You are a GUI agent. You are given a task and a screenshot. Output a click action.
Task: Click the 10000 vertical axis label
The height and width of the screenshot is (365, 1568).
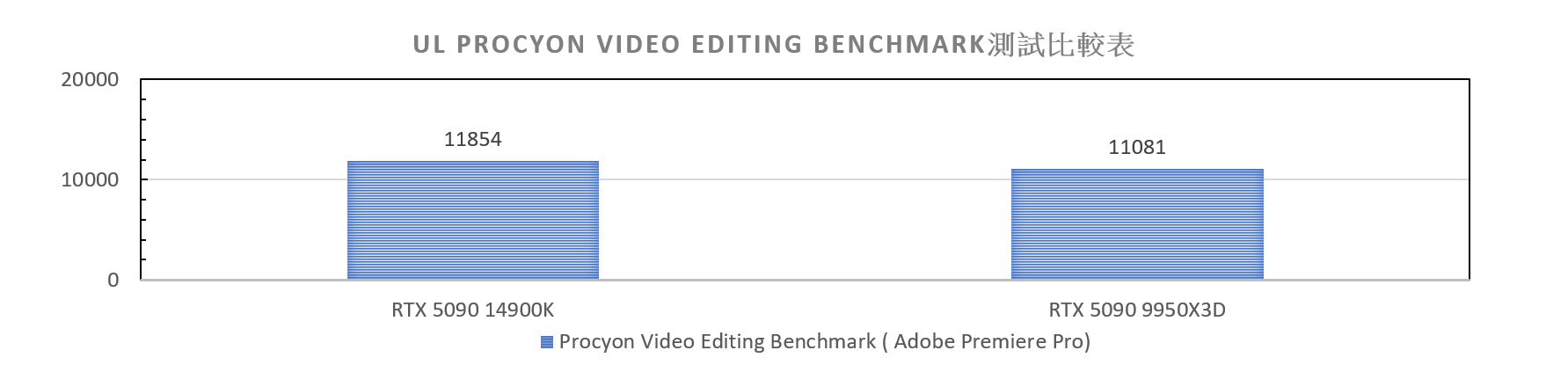90,180
